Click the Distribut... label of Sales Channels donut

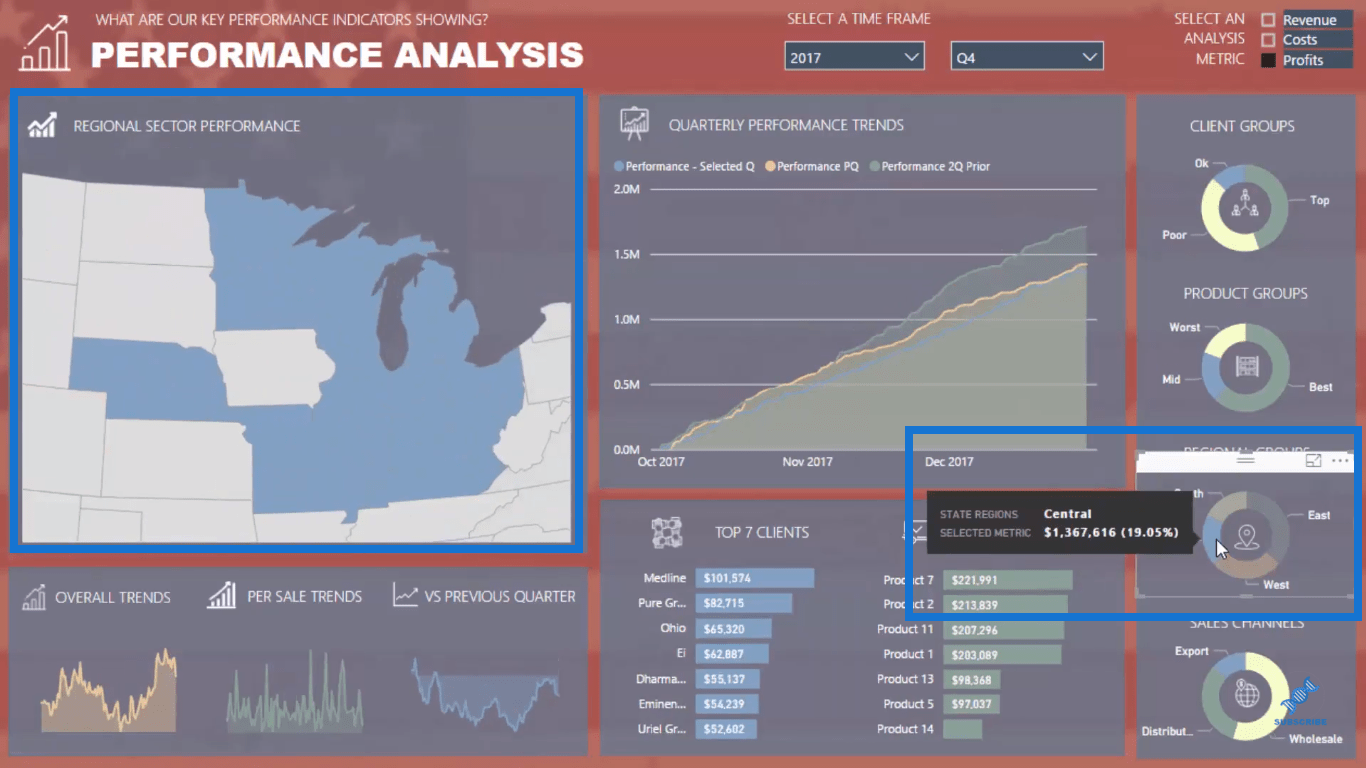(1167, 731)
